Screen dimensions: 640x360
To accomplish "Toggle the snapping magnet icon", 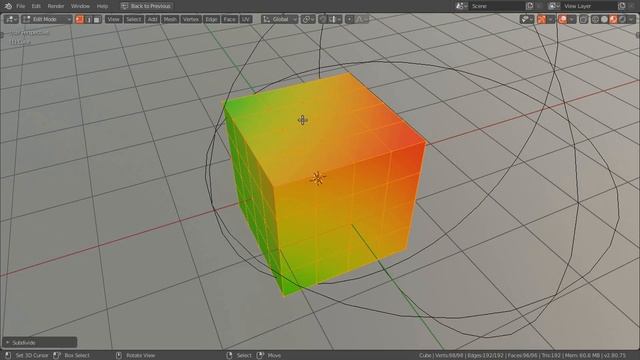I will click(323, 19).
